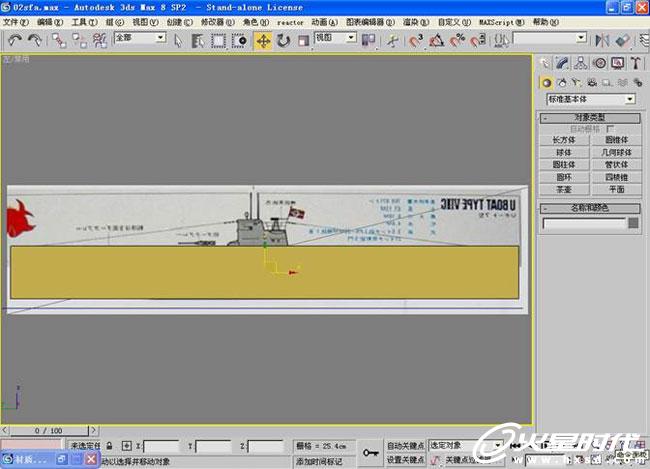Image resolution: width=650 pixels, height=469 pixels.
Task: Select Geometry category icon
Action: (546, 83)
